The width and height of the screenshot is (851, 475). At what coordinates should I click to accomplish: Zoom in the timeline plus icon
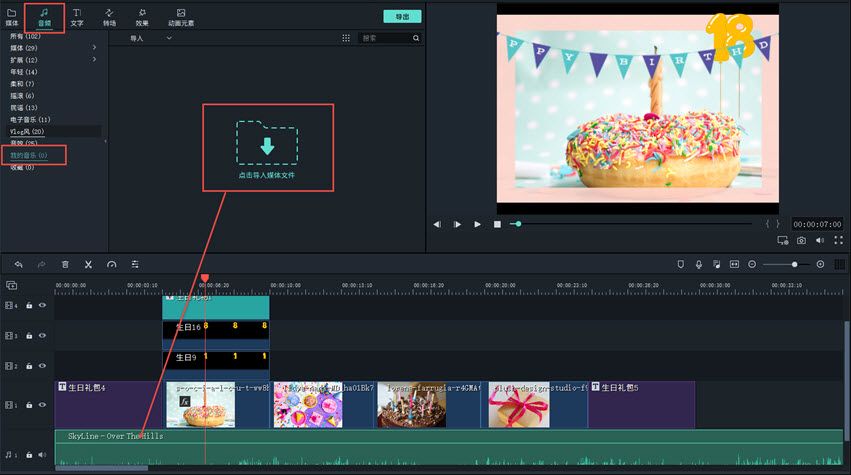pyautogui.click(x=821, y=264)
